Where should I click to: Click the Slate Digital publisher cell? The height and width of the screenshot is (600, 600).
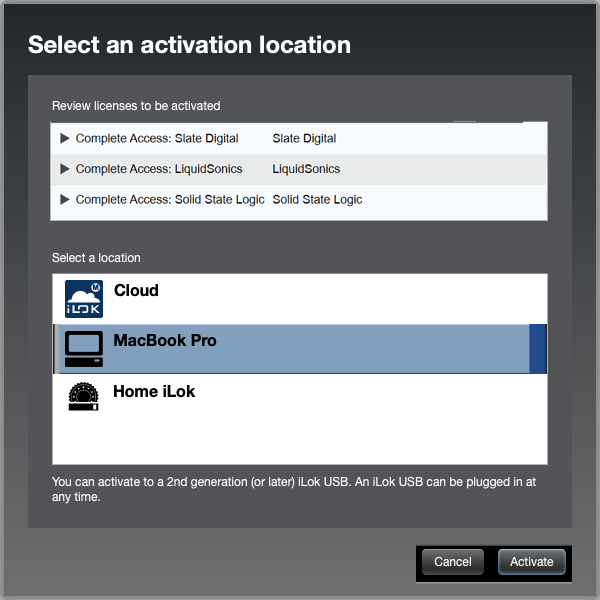304,138
